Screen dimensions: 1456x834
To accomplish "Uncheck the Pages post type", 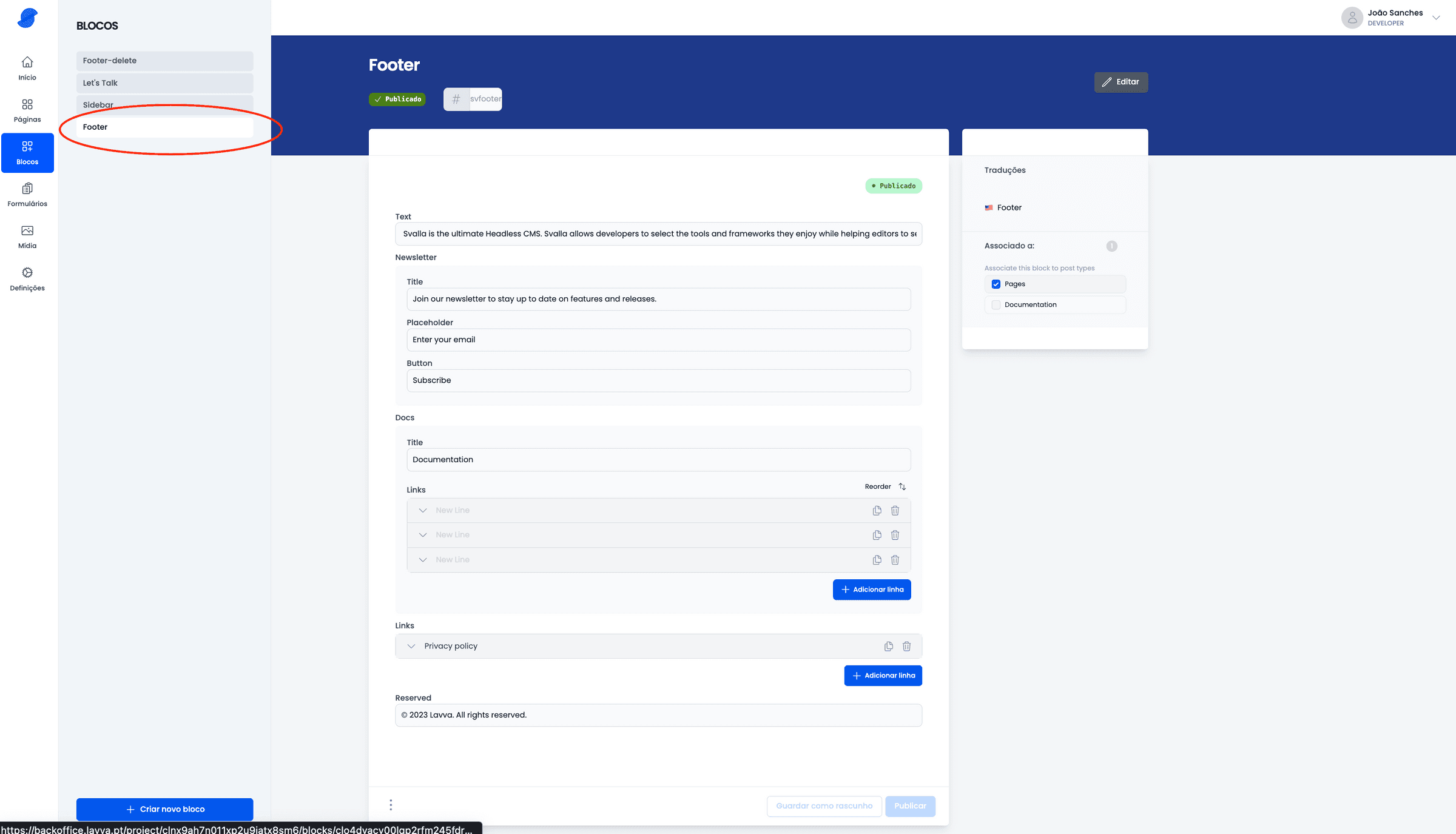I will coord(996,284).
